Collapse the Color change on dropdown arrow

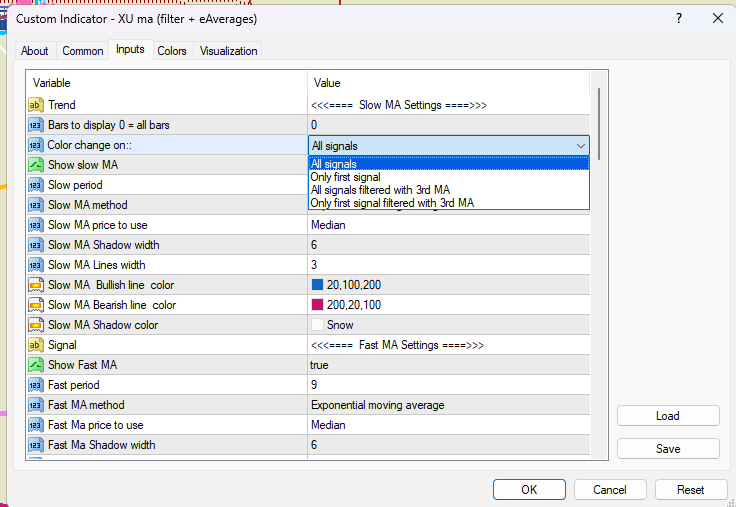[581, 146]
